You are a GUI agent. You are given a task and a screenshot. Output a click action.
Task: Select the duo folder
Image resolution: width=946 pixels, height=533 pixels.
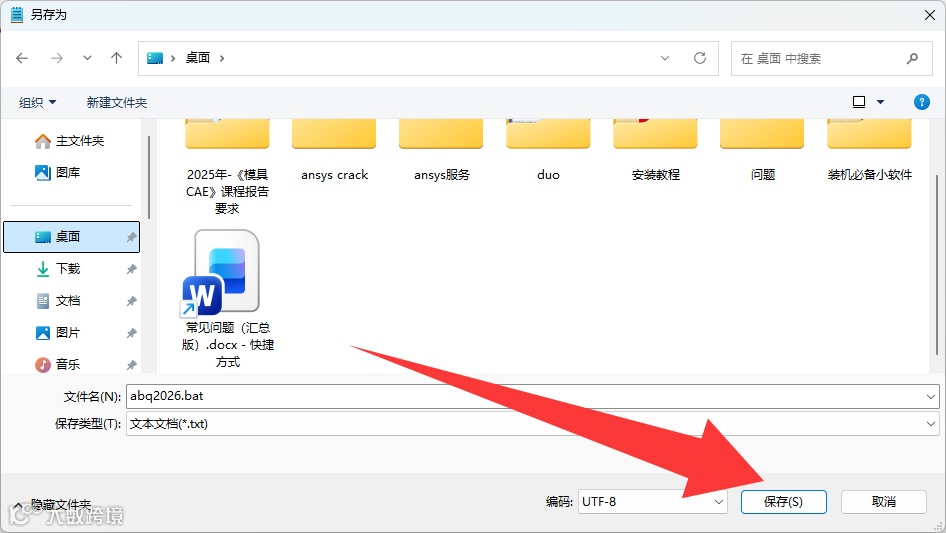(x=548, y=151)
